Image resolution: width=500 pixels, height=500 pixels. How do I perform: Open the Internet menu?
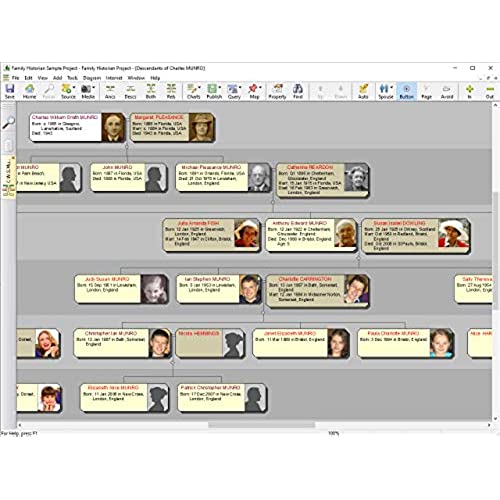click(x=114, y=78)
